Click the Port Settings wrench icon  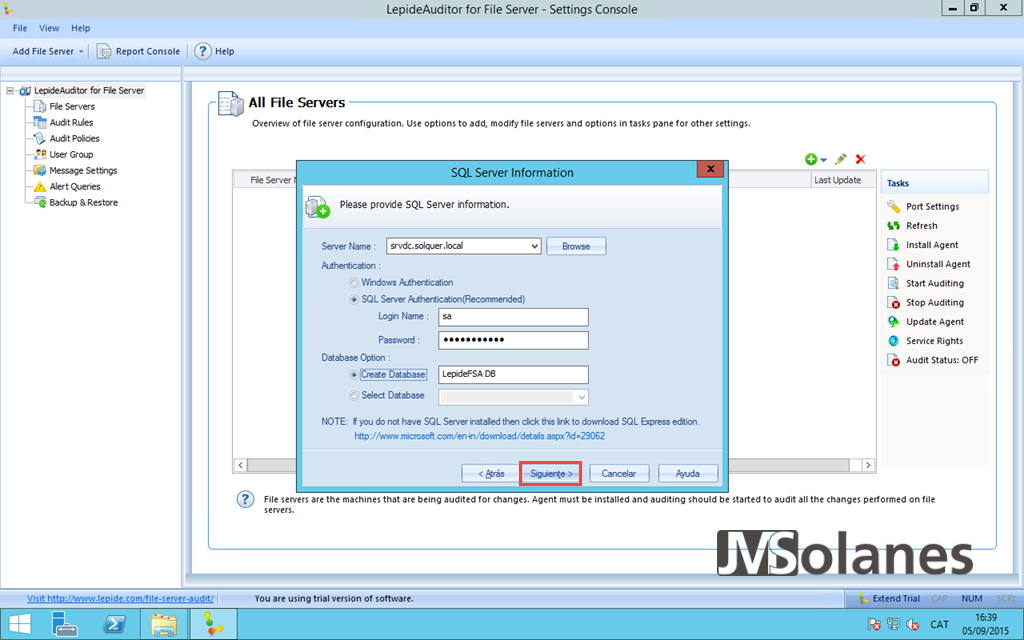click(x=893, y=206)
